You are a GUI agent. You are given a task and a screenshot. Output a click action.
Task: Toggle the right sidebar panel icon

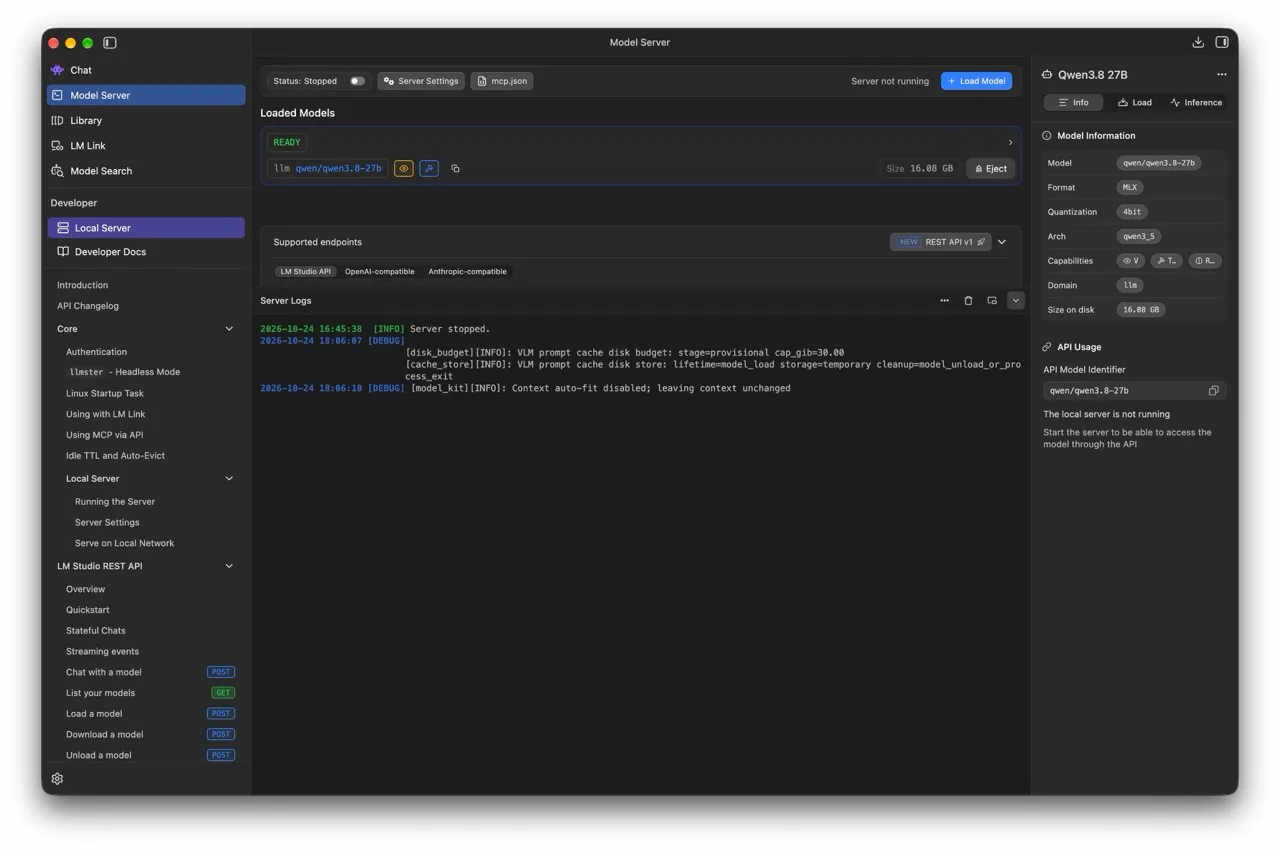pos(1222,42)
